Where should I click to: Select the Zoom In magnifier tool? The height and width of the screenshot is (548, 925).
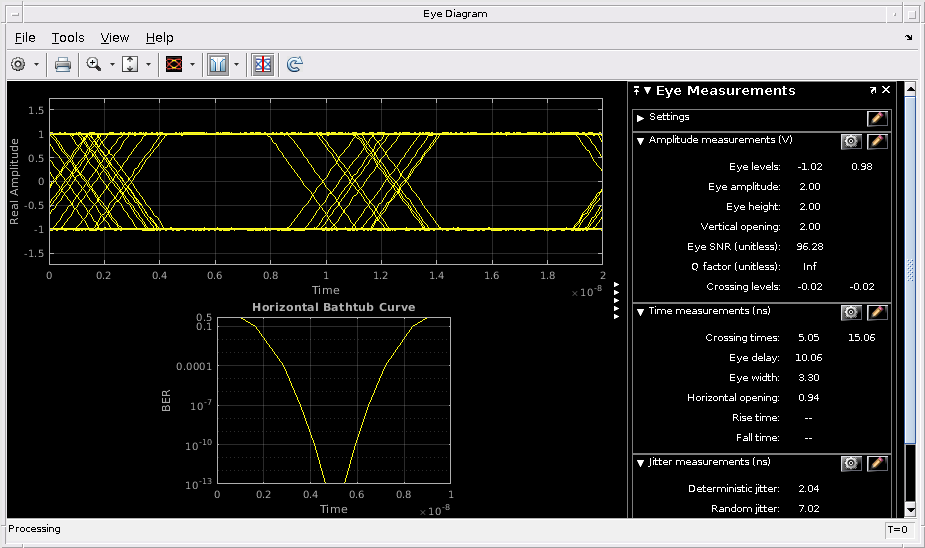point(94,64)
